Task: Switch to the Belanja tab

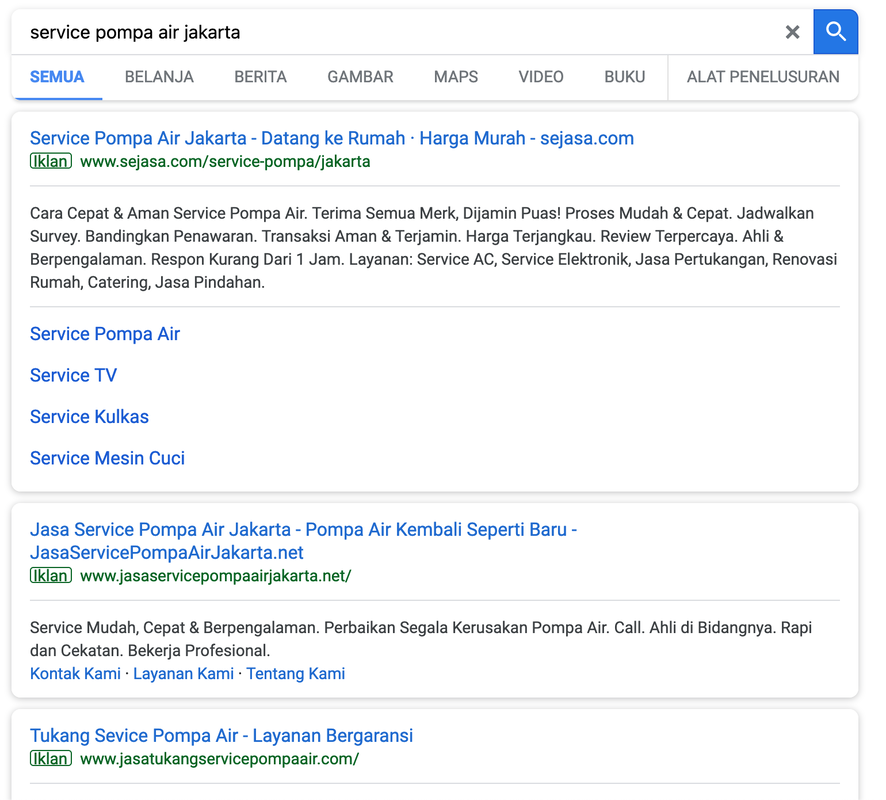Action: 159,77
